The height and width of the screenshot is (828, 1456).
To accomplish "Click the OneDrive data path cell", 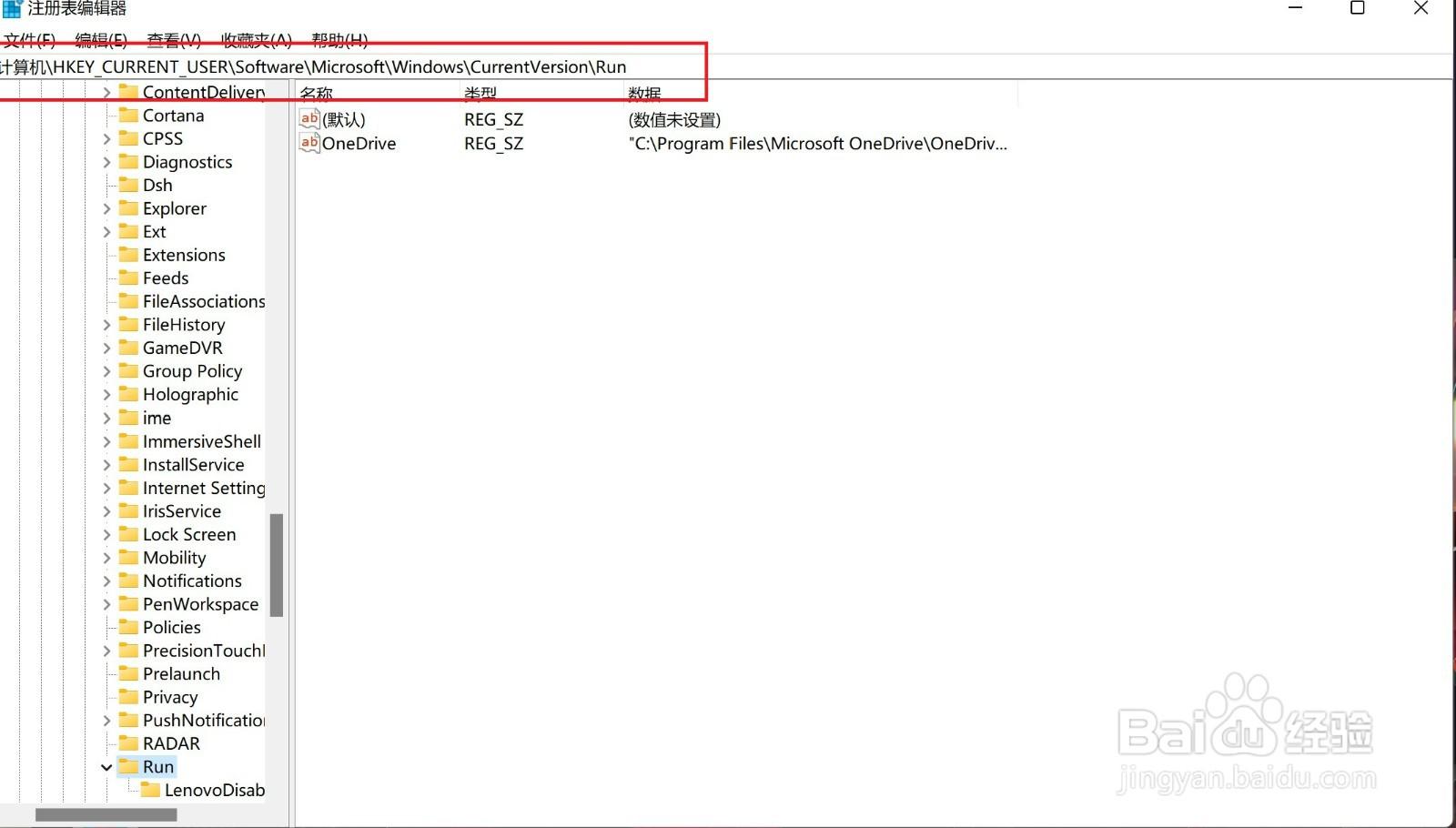I will (x=818, y=143).
